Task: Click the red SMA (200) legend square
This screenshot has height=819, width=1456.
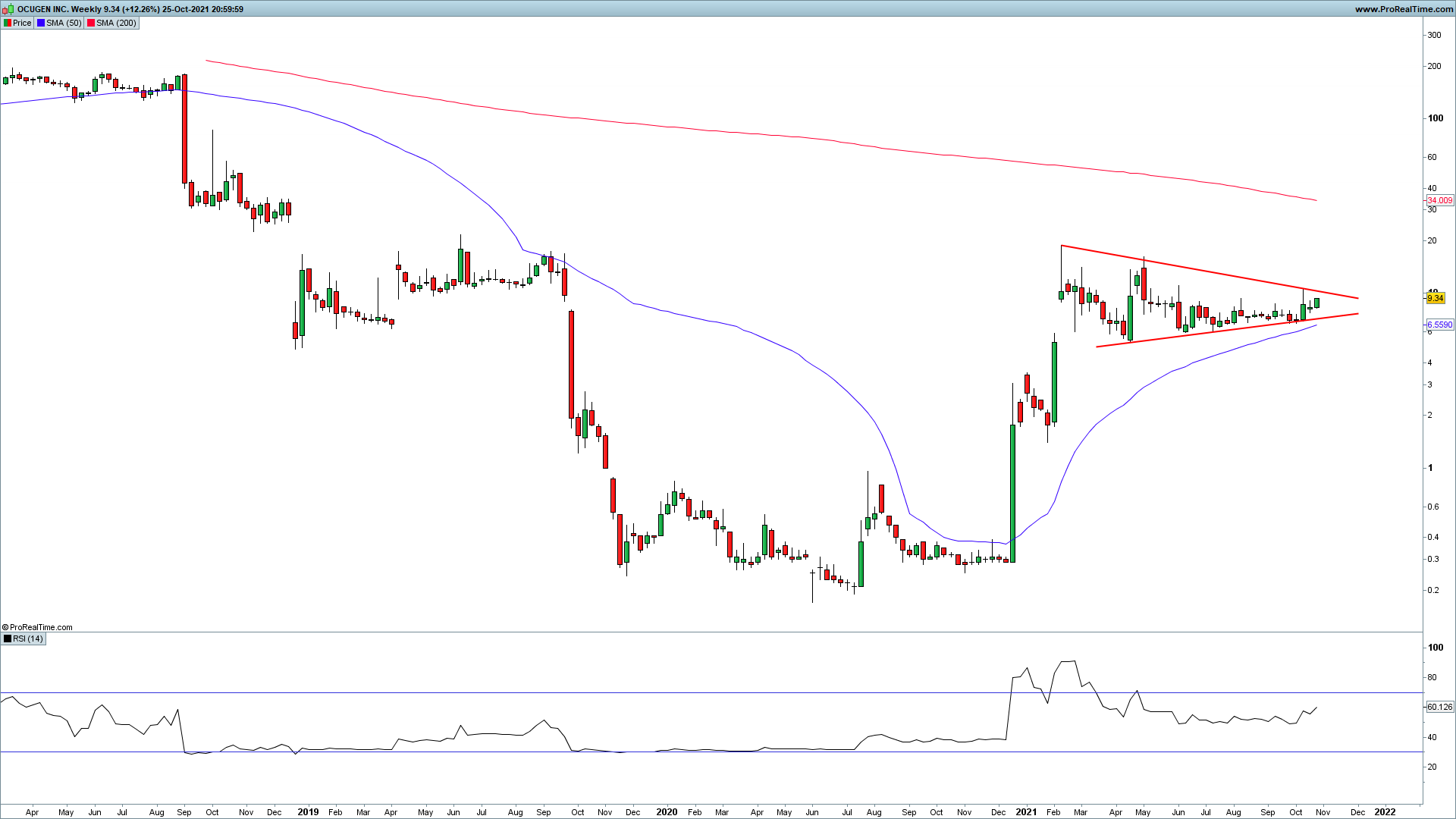Action: (x=91, y=24)
